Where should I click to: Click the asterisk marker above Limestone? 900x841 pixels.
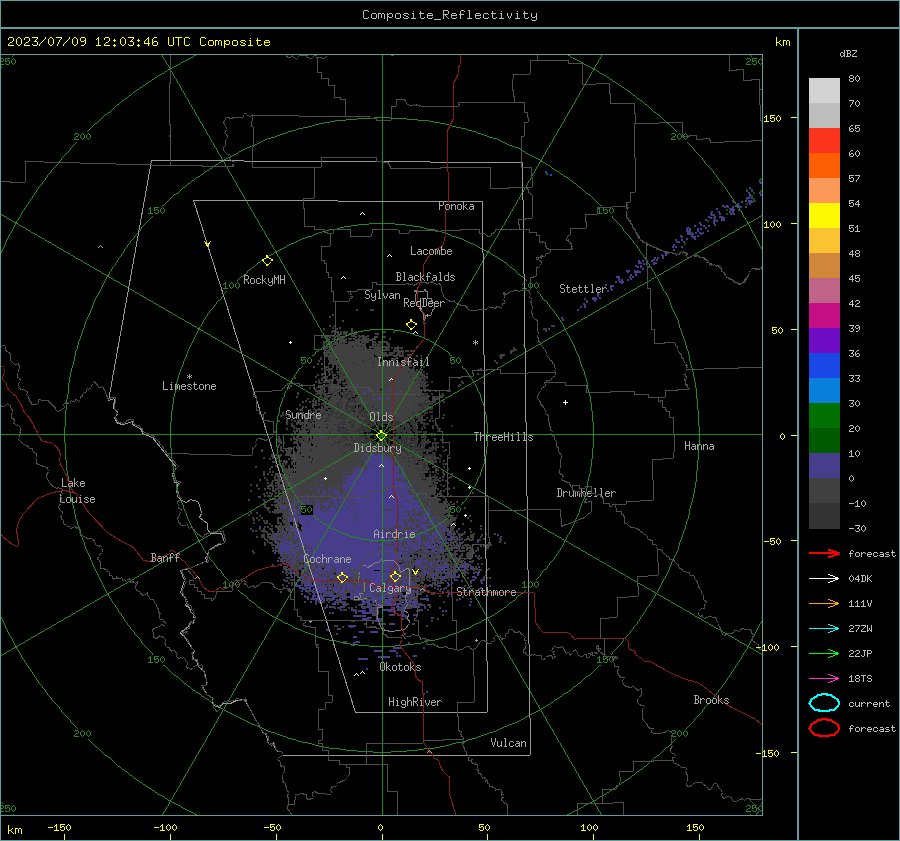189,377
